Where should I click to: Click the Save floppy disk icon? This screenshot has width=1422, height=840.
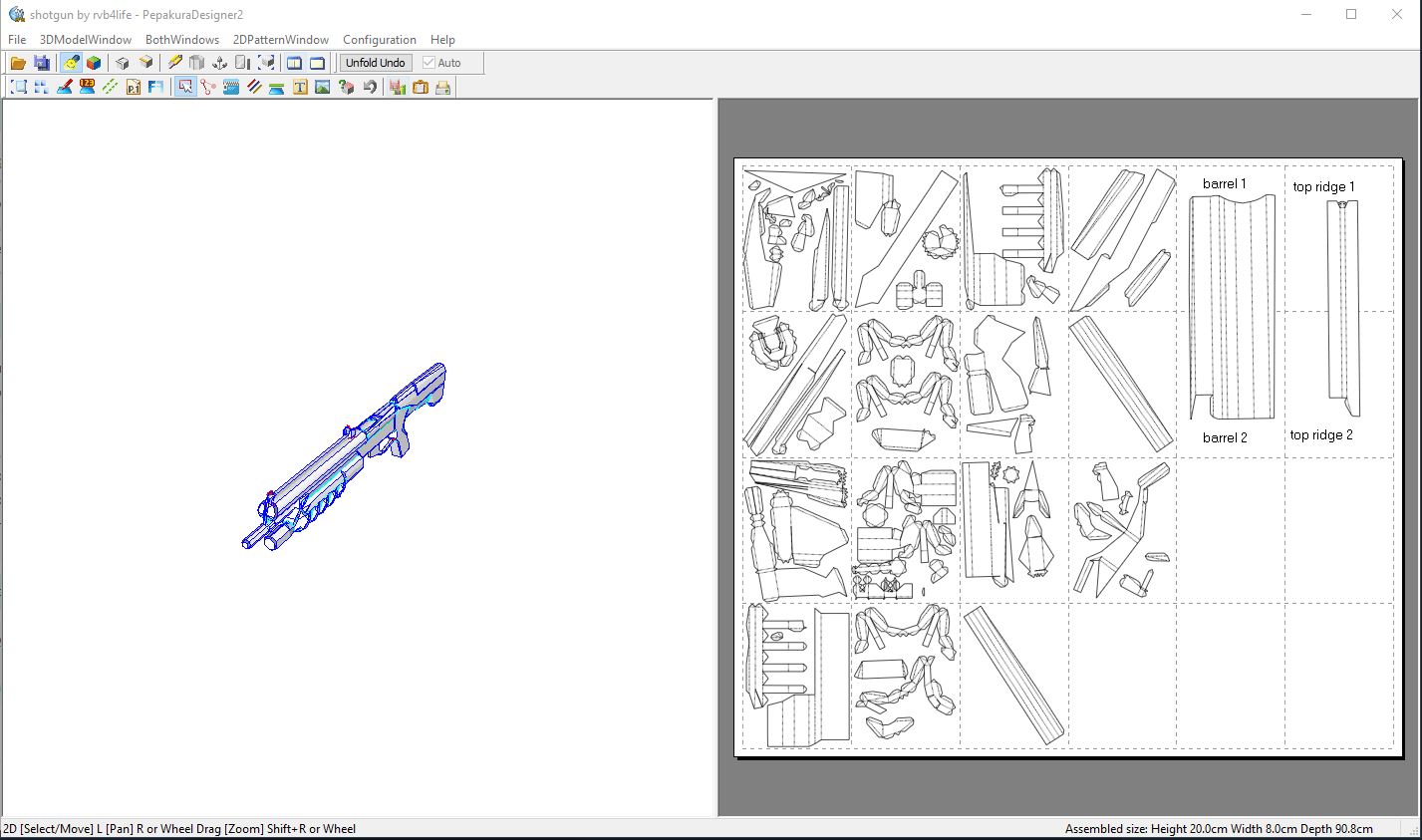42,63
